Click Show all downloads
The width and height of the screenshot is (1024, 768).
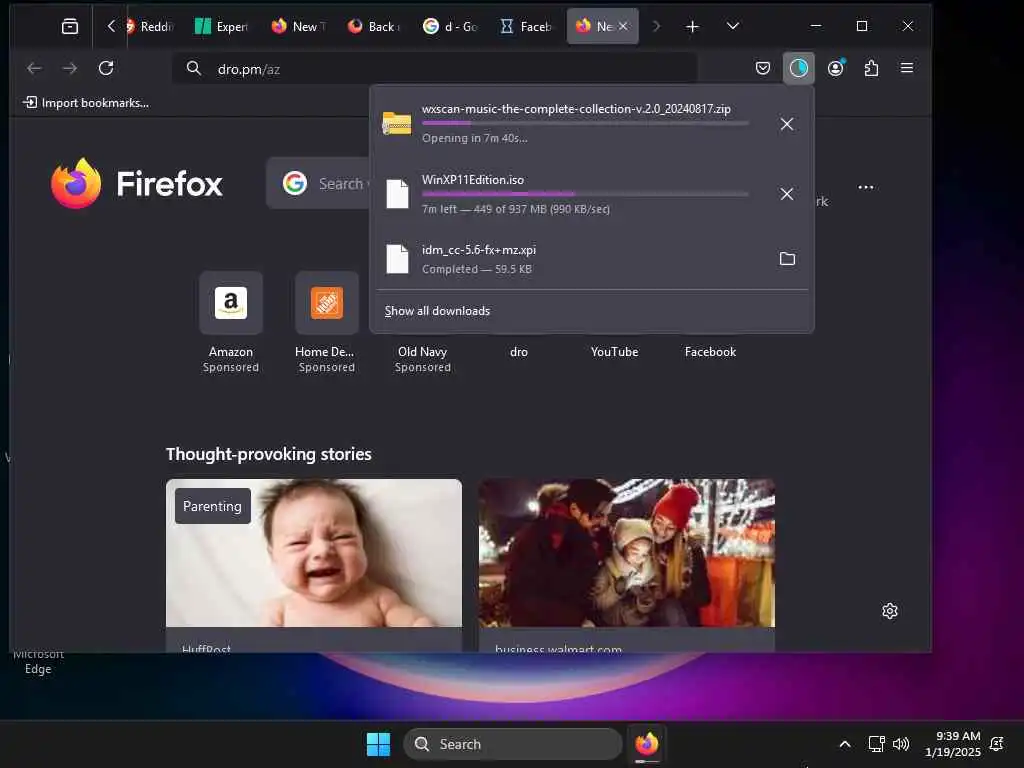tap(437, 311)
